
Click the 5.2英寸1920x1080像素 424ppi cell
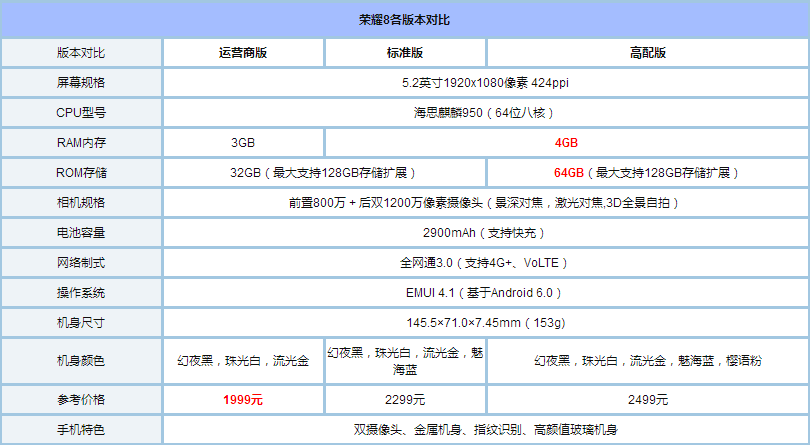coord(486,83)
